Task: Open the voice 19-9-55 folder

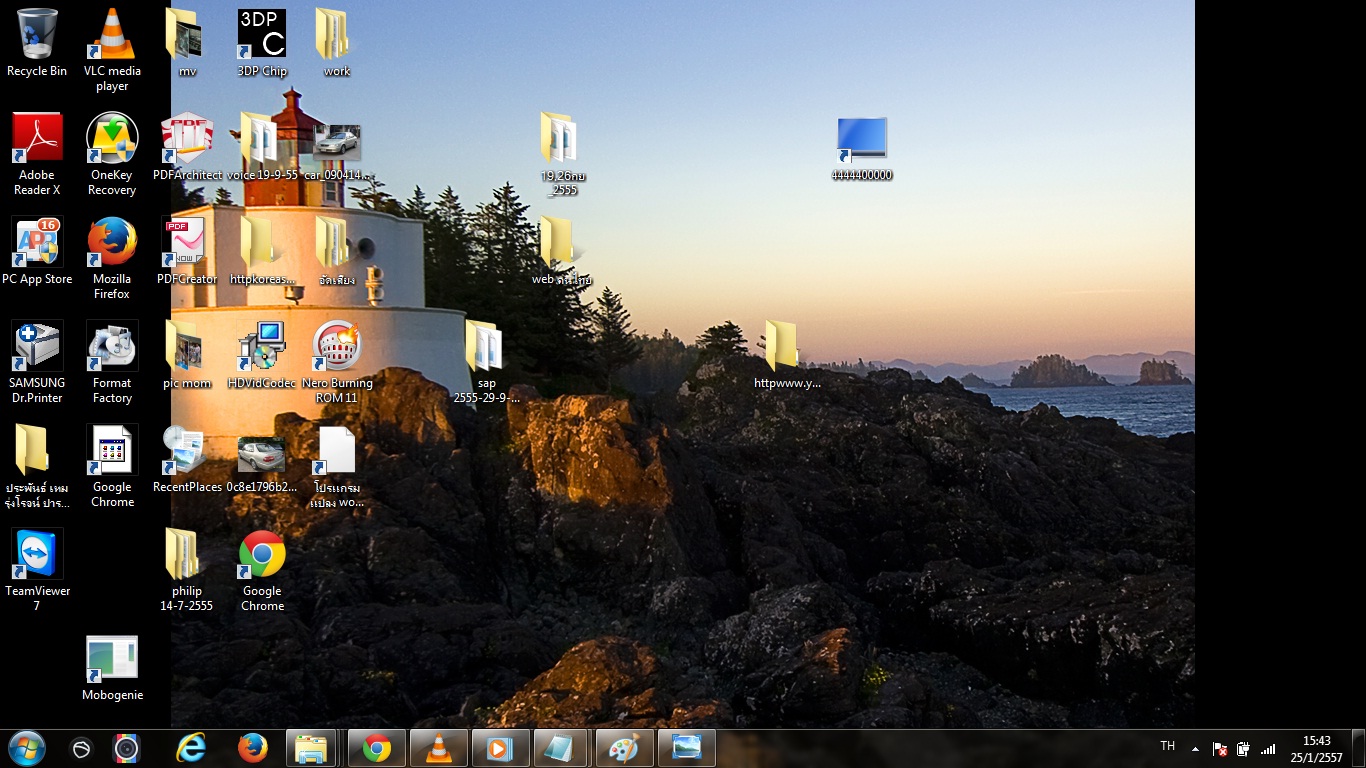Action: (262, 146)
